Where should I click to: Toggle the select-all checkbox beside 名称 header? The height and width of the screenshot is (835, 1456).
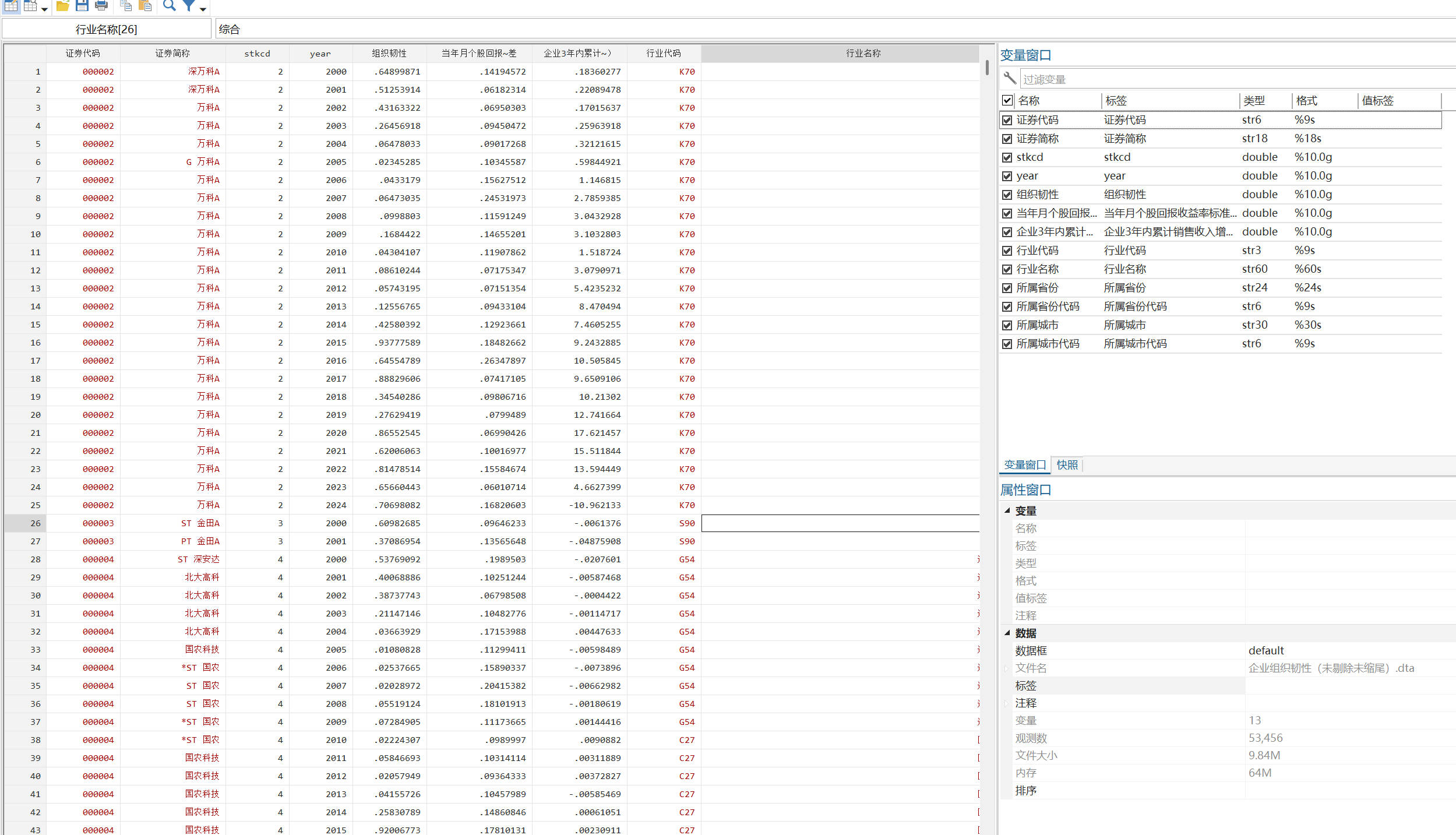(x=1007, y=100)
